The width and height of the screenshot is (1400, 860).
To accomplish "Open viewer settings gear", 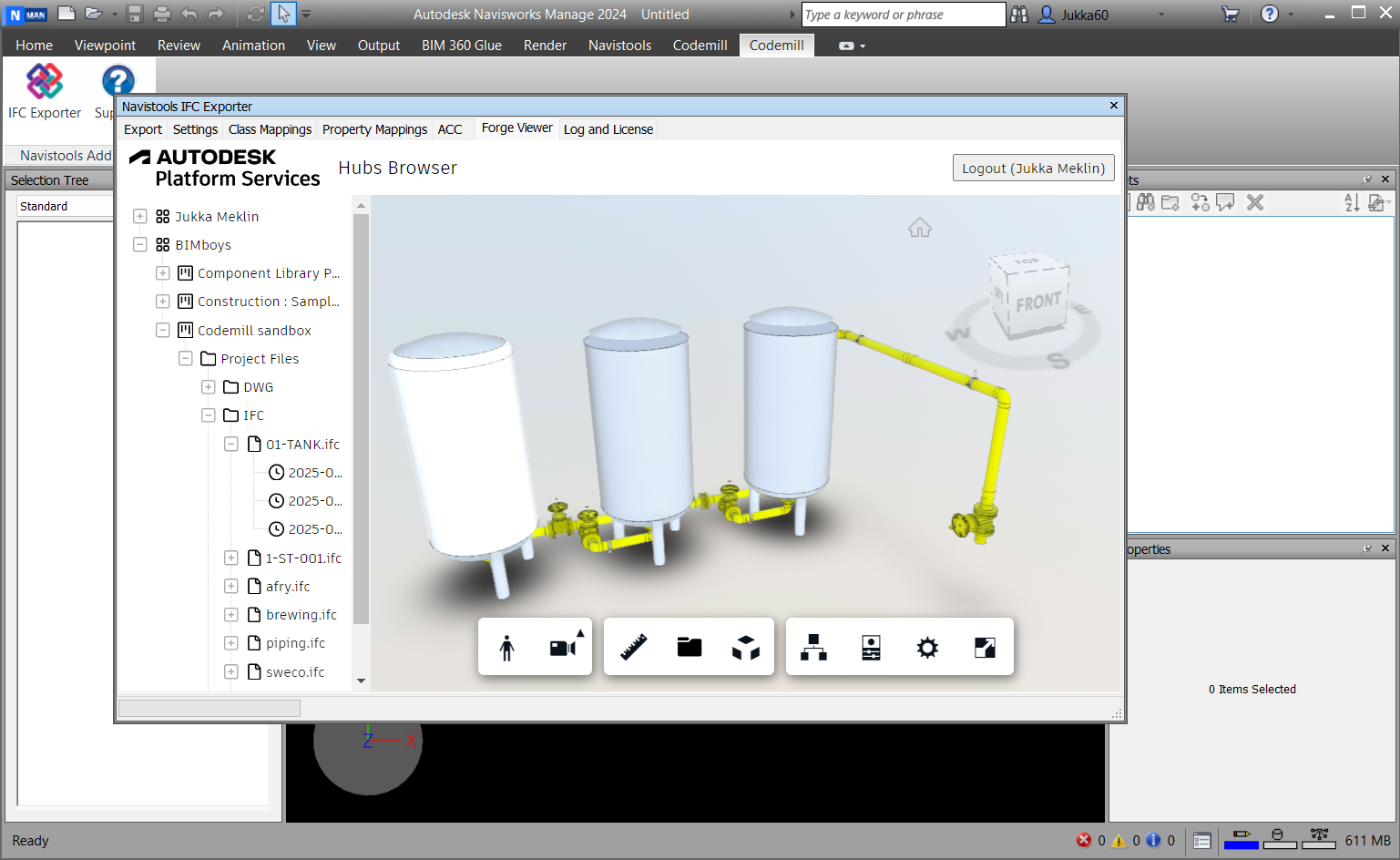I will point(927,647).
